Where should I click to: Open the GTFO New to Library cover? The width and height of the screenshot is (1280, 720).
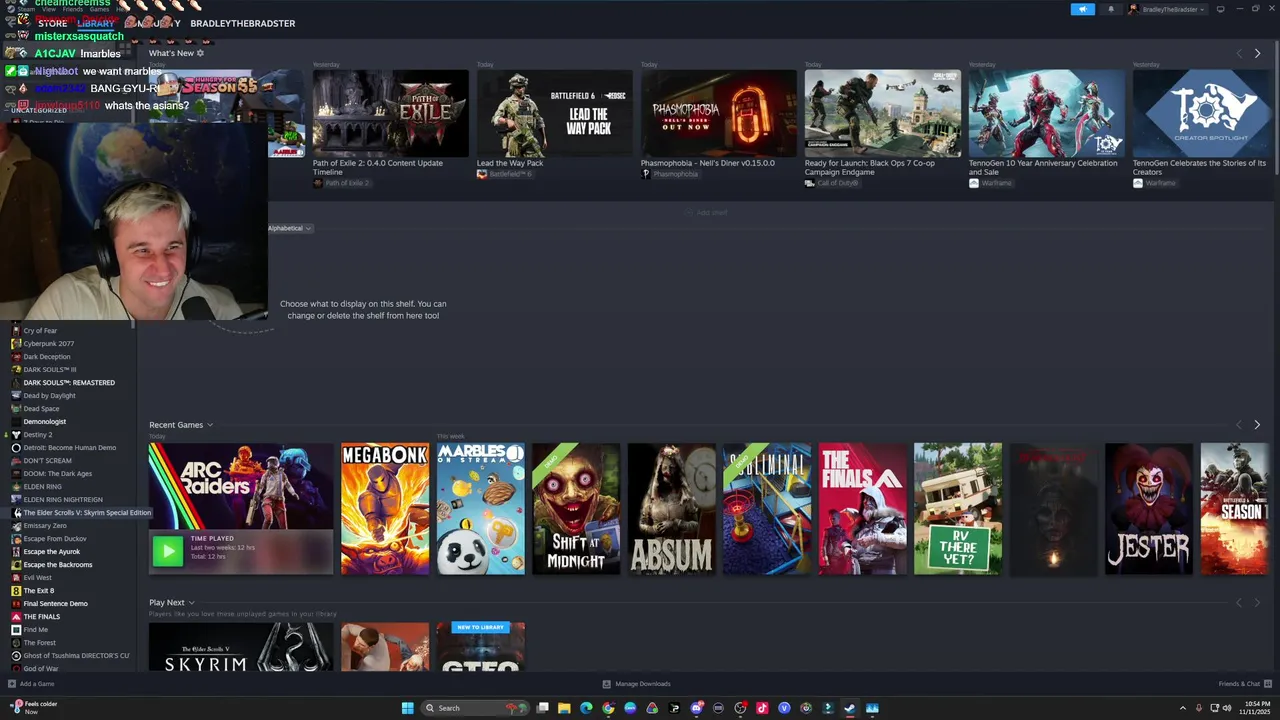(x=481, y=647)
